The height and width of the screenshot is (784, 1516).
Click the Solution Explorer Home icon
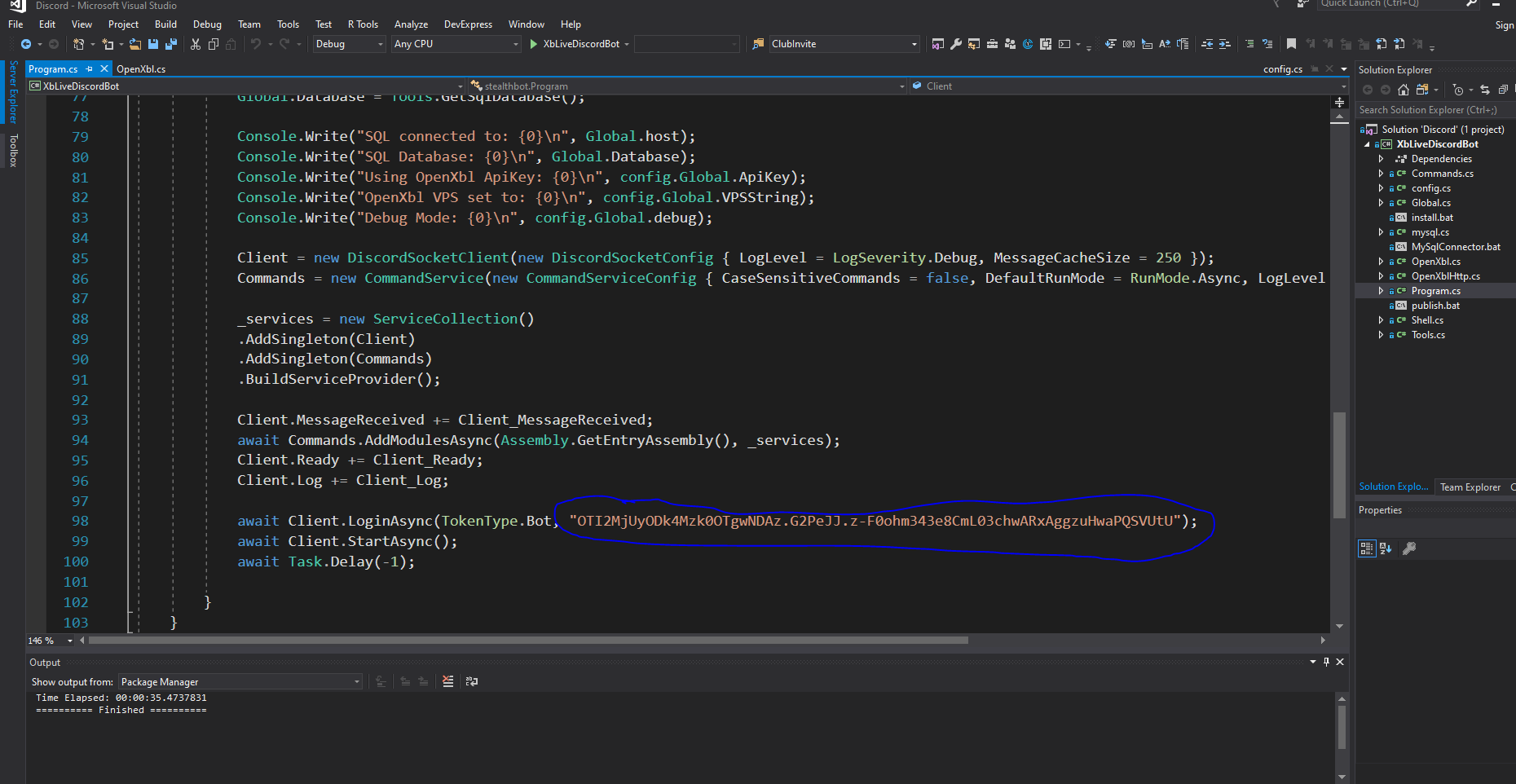click(x=1403, y=90)
